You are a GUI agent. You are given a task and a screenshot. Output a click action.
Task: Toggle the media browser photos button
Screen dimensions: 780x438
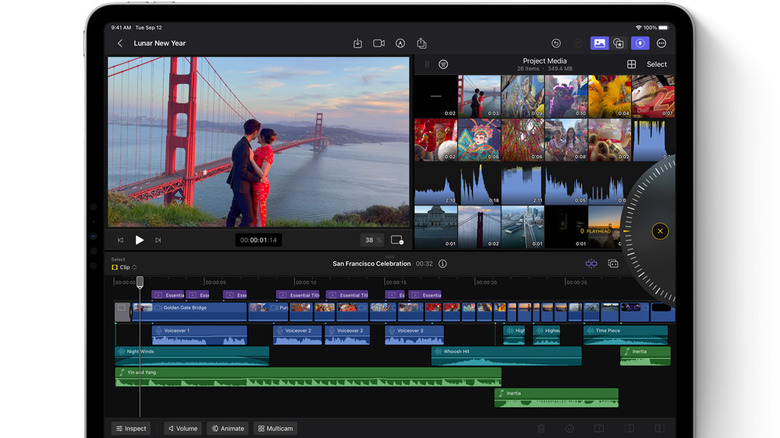point(599,43)
